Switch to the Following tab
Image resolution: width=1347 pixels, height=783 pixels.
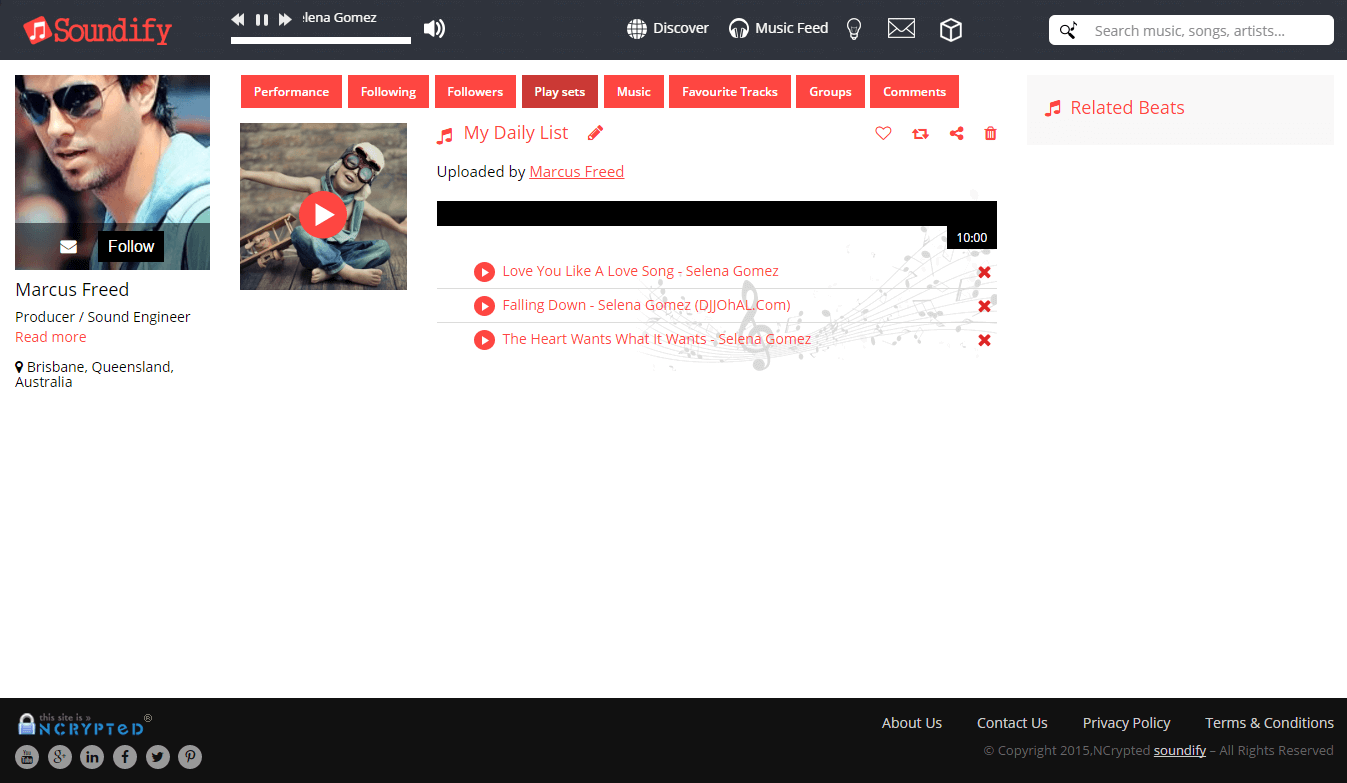tap(388, 91)
